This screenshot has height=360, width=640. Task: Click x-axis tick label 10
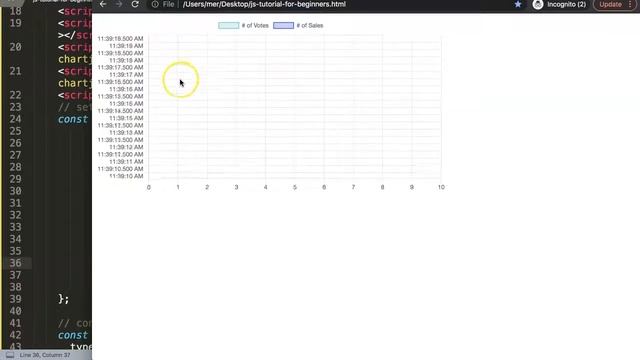[x=441, y=187]
